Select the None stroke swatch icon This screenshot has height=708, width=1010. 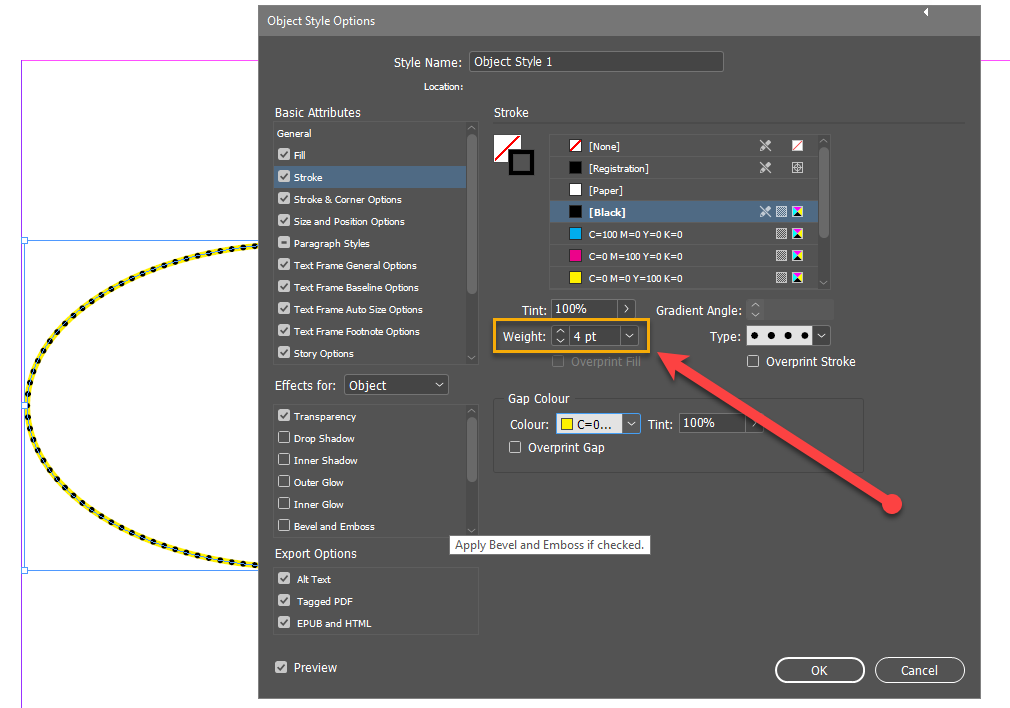coord(573,145)
